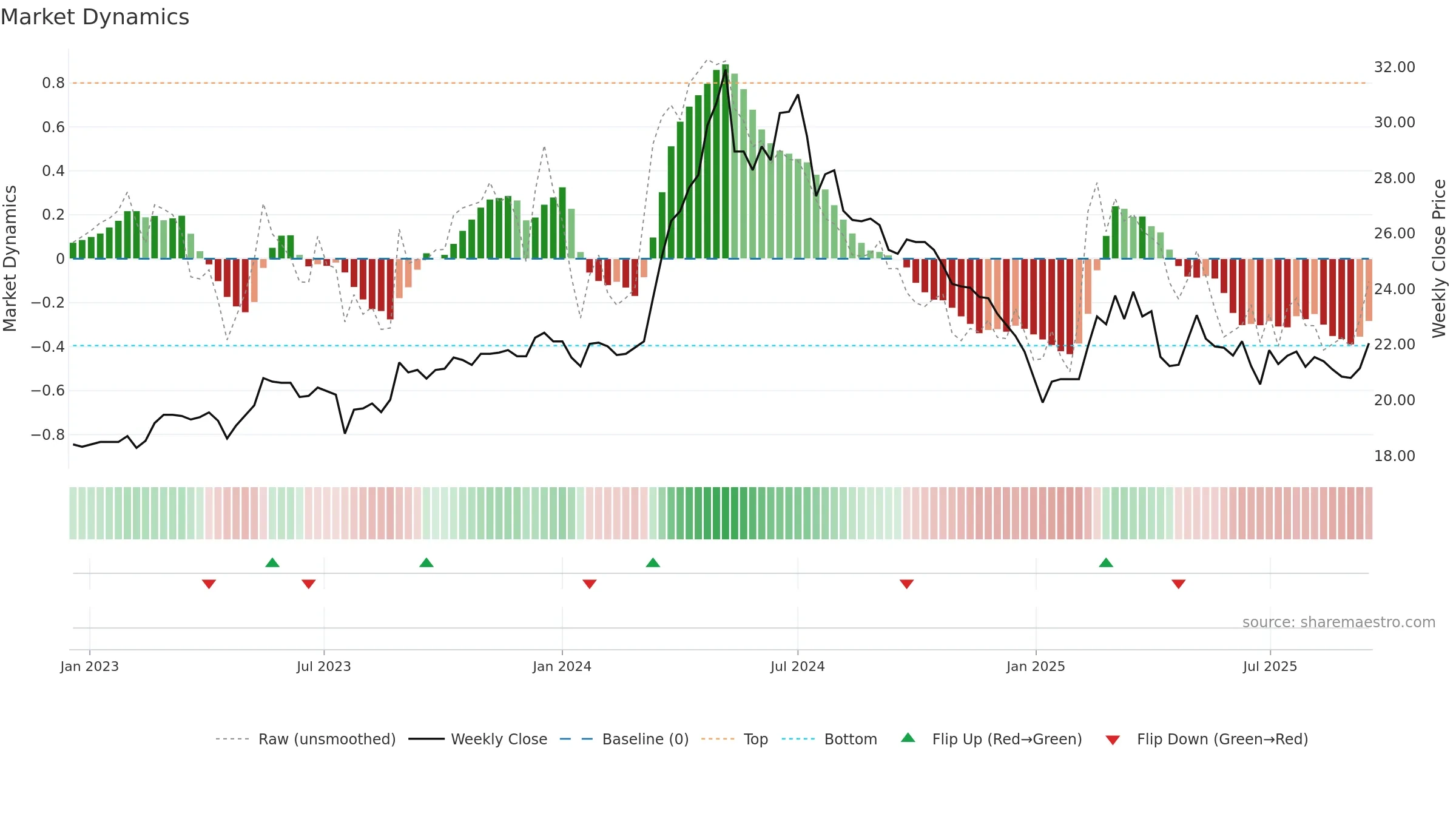This screenshot has width=1456, height=819.
Task: Click the '26.00' price axis label
Action: click(1395, 233)
